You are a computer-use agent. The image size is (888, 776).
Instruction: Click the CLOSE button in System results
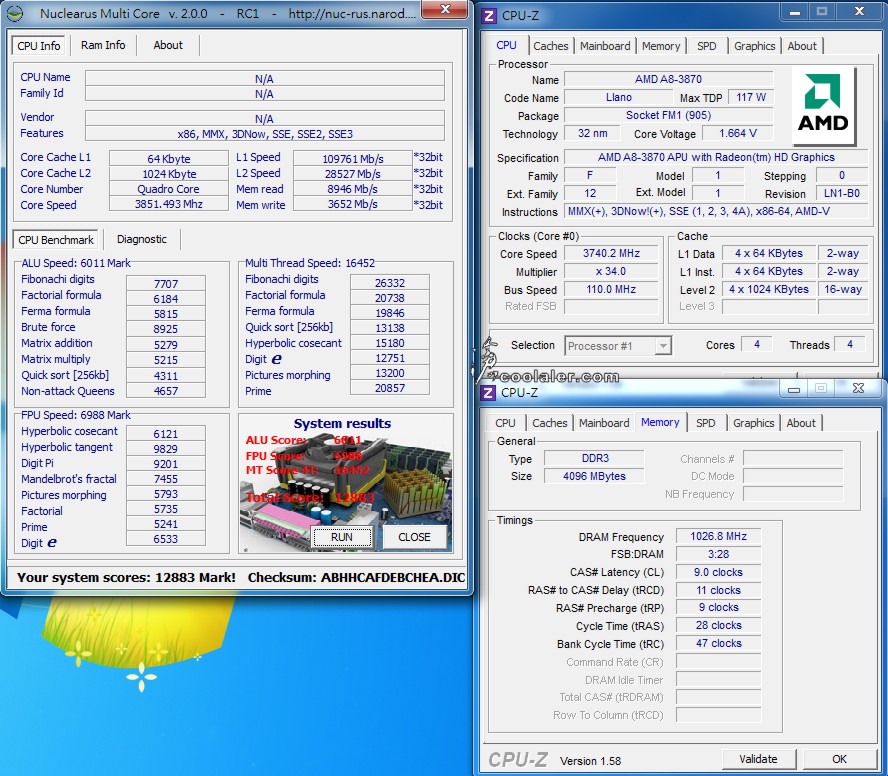click(x=414, y=537)
